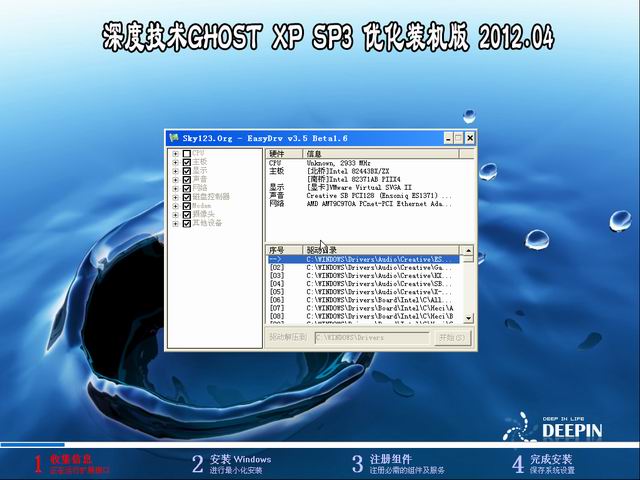Uncheck the 其他设备 checkbox
640x480 pixels.
187,224
